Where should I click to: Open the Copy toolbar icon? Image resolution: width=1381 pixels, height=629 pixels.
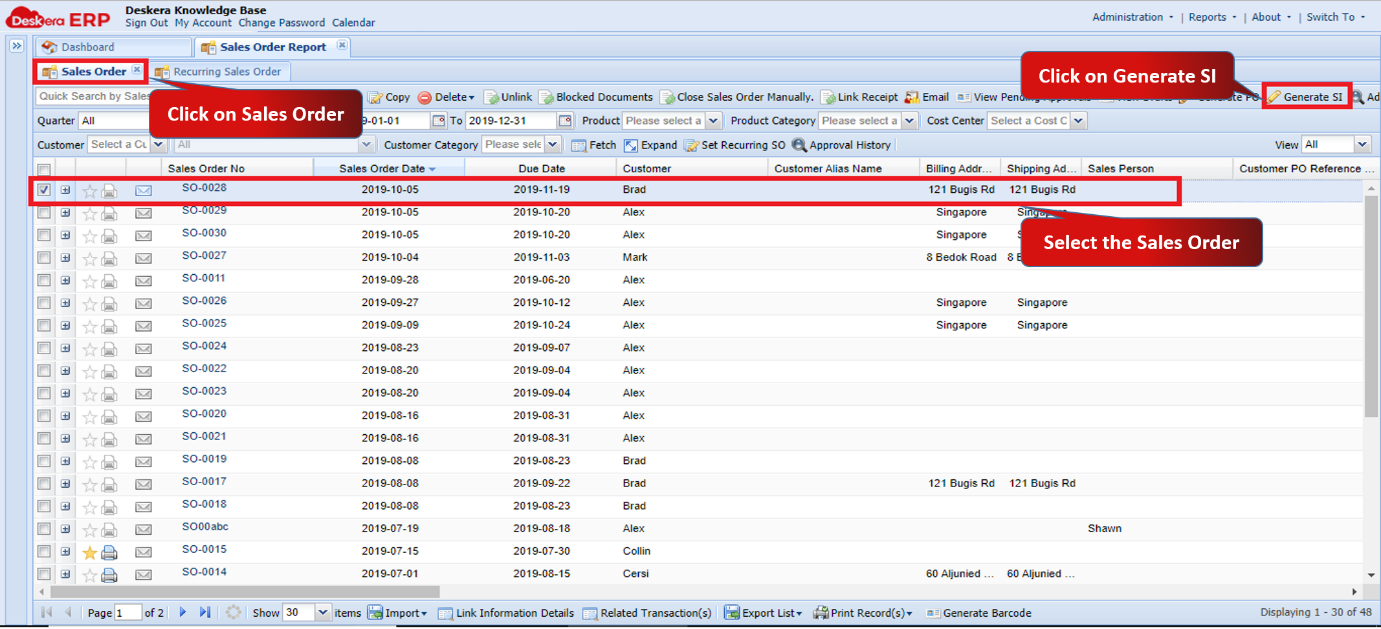(x=388, y=97)
